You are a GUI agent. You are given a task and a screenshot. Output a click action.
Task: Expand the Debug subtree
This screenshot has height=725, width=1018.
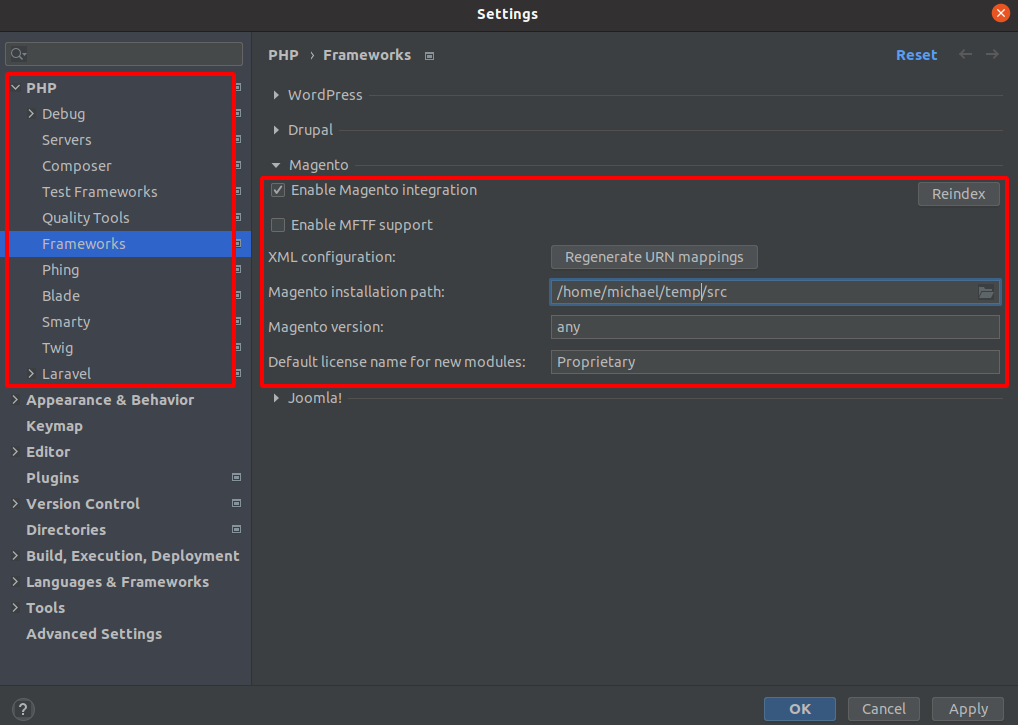click(x=31, y=114)
